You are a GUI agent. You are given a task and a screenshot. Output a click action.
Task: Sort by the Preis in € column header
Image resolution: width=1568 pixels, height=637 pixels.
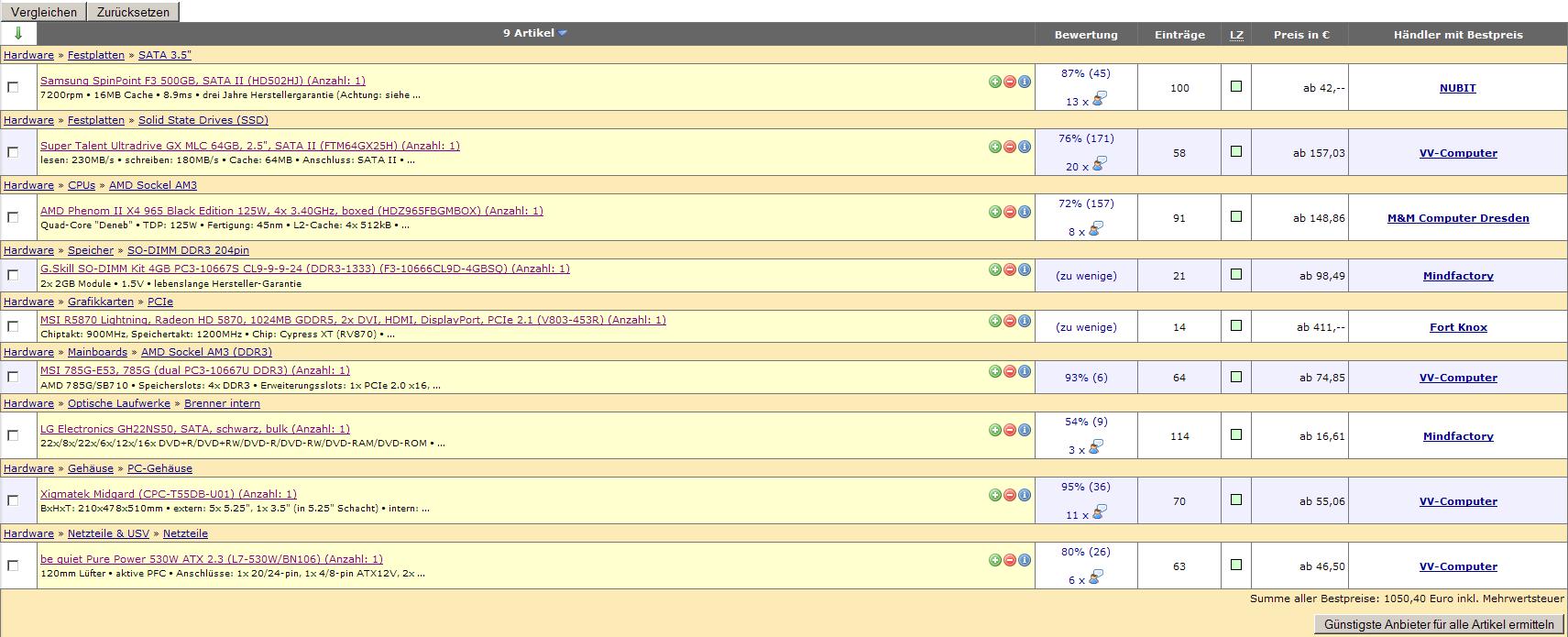[1301, 35]
